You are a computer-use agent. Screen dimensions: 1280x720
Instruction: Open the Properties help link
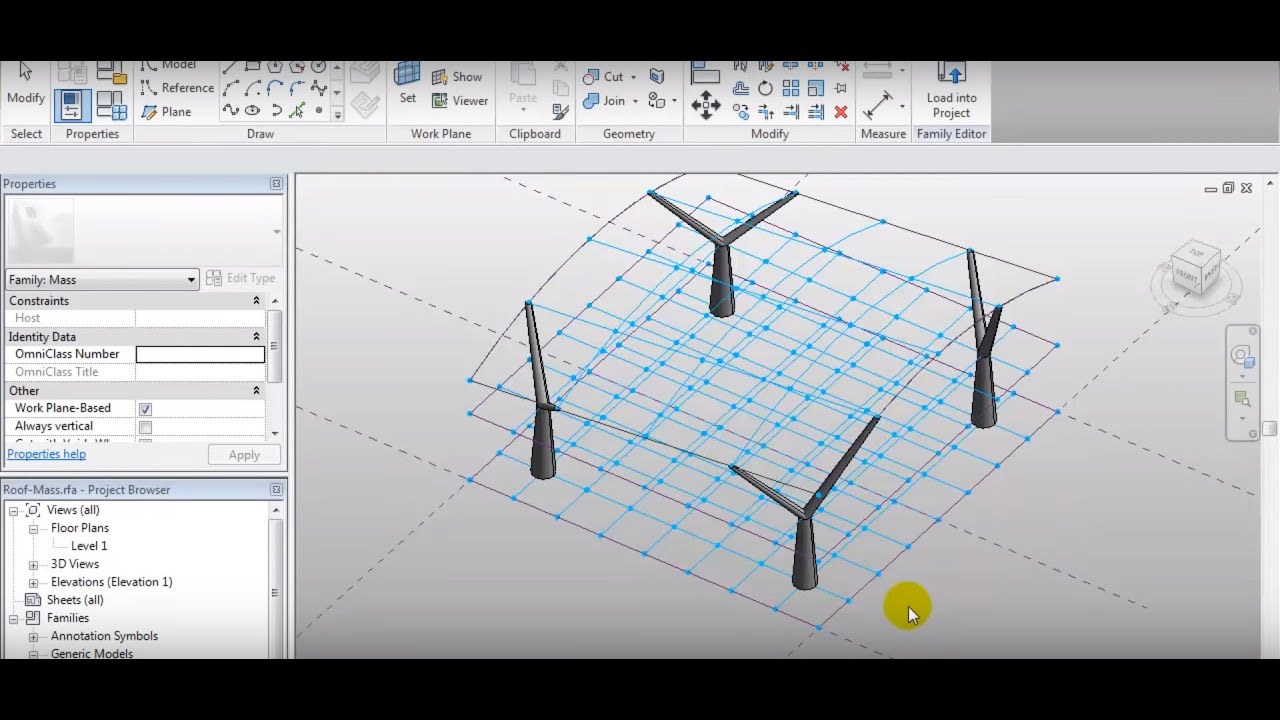click(46, 454)
